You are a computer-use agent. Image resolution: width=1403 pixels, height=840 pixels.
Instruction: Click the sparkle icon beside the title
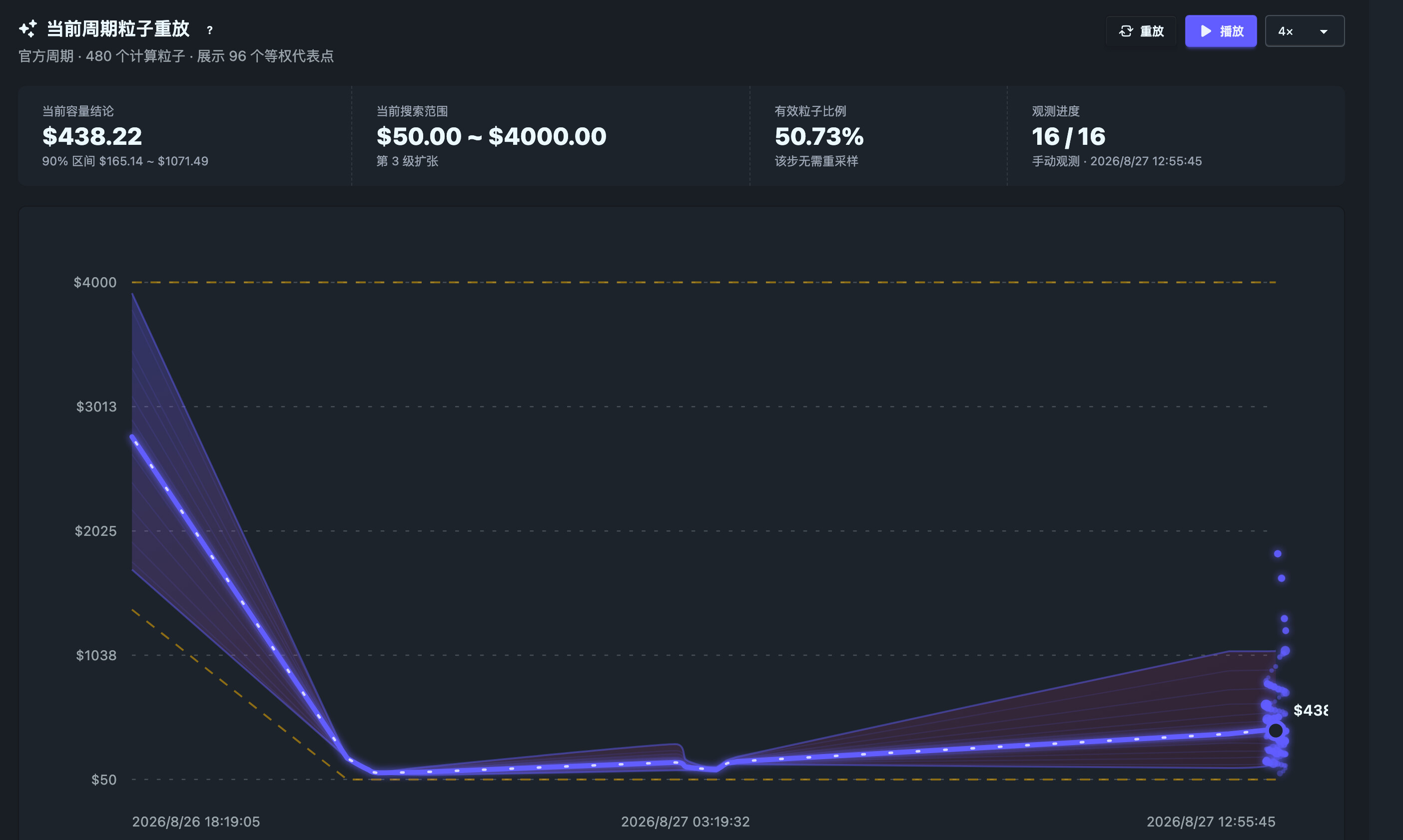pyautogui.click(x=28, y=29)
